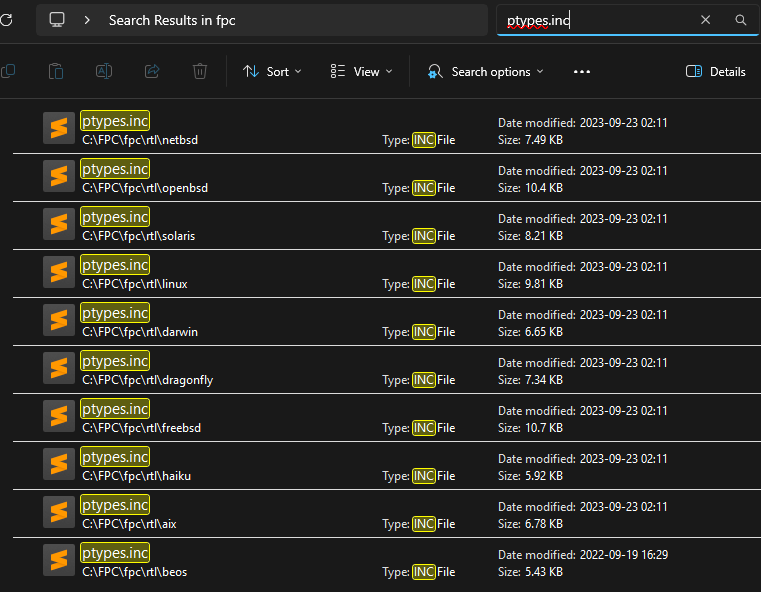Click 'Size: 10.4 KB' in openbsd row
761x592 pixels.
[530, 188]
